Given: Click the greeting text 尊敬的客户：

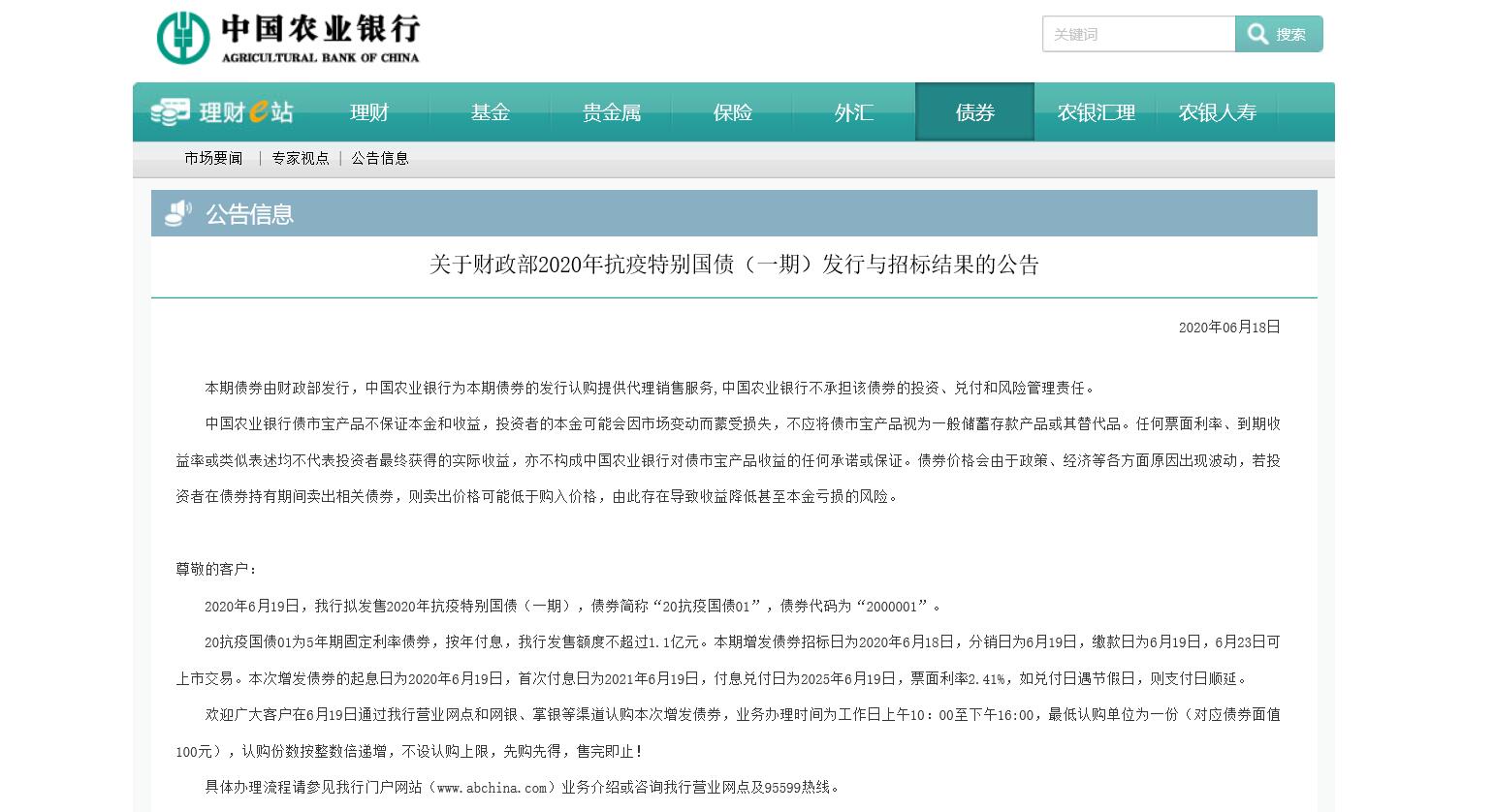Looking at the screenshot, I should pyautogui.click(x=217, y=570).
